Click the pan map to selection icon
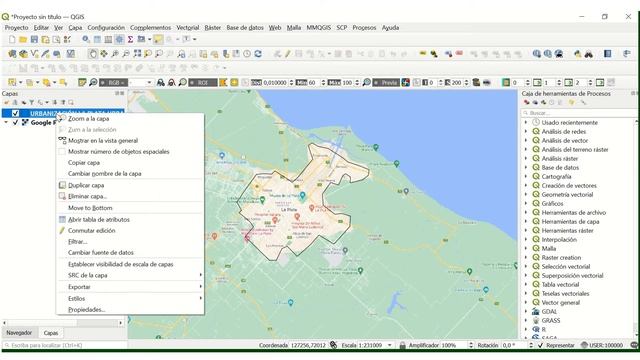 (x=104, y=53)
